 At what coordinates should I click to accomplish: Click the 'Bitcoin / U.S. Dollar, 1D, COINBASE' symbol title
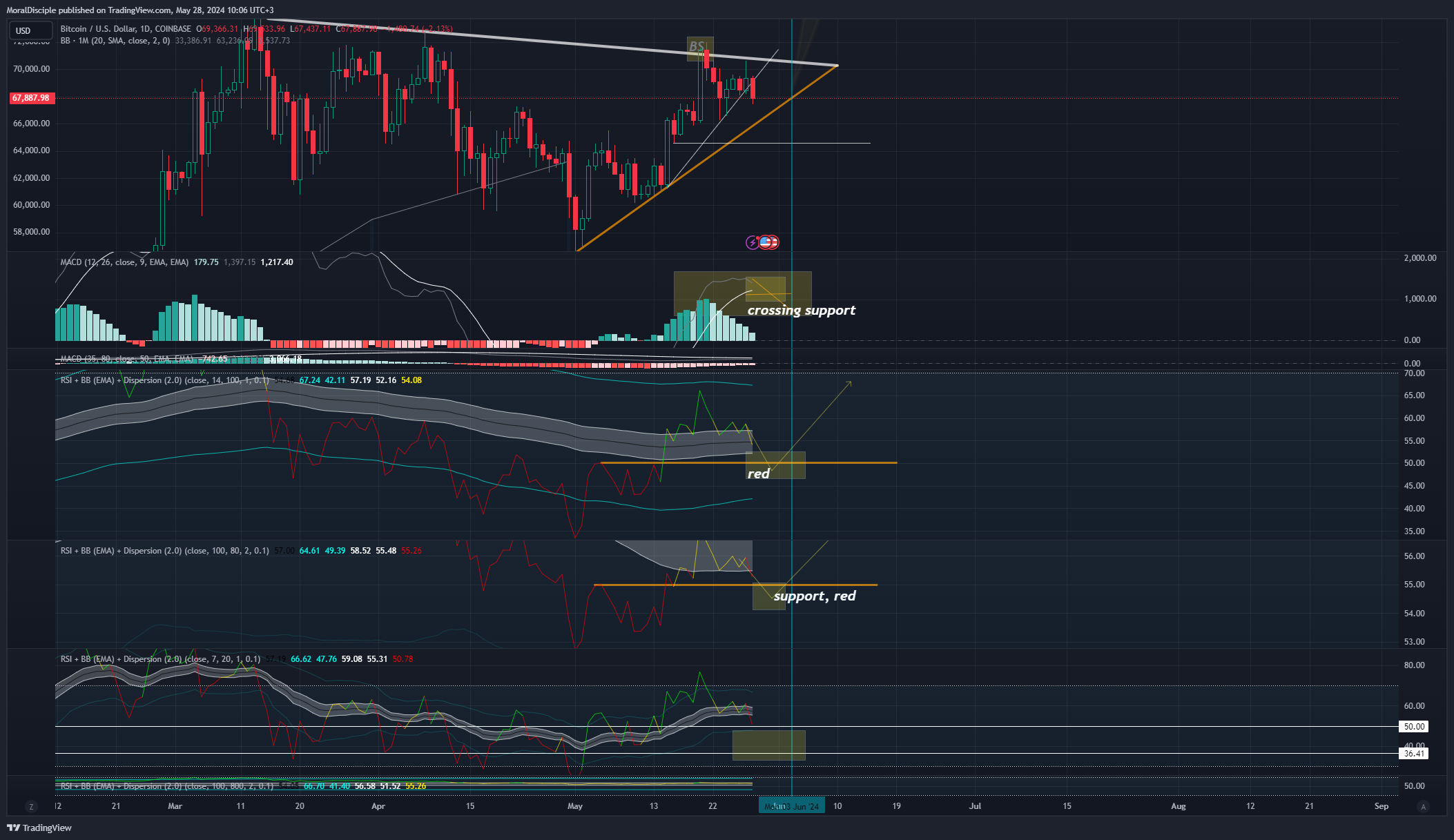point(126,29)
